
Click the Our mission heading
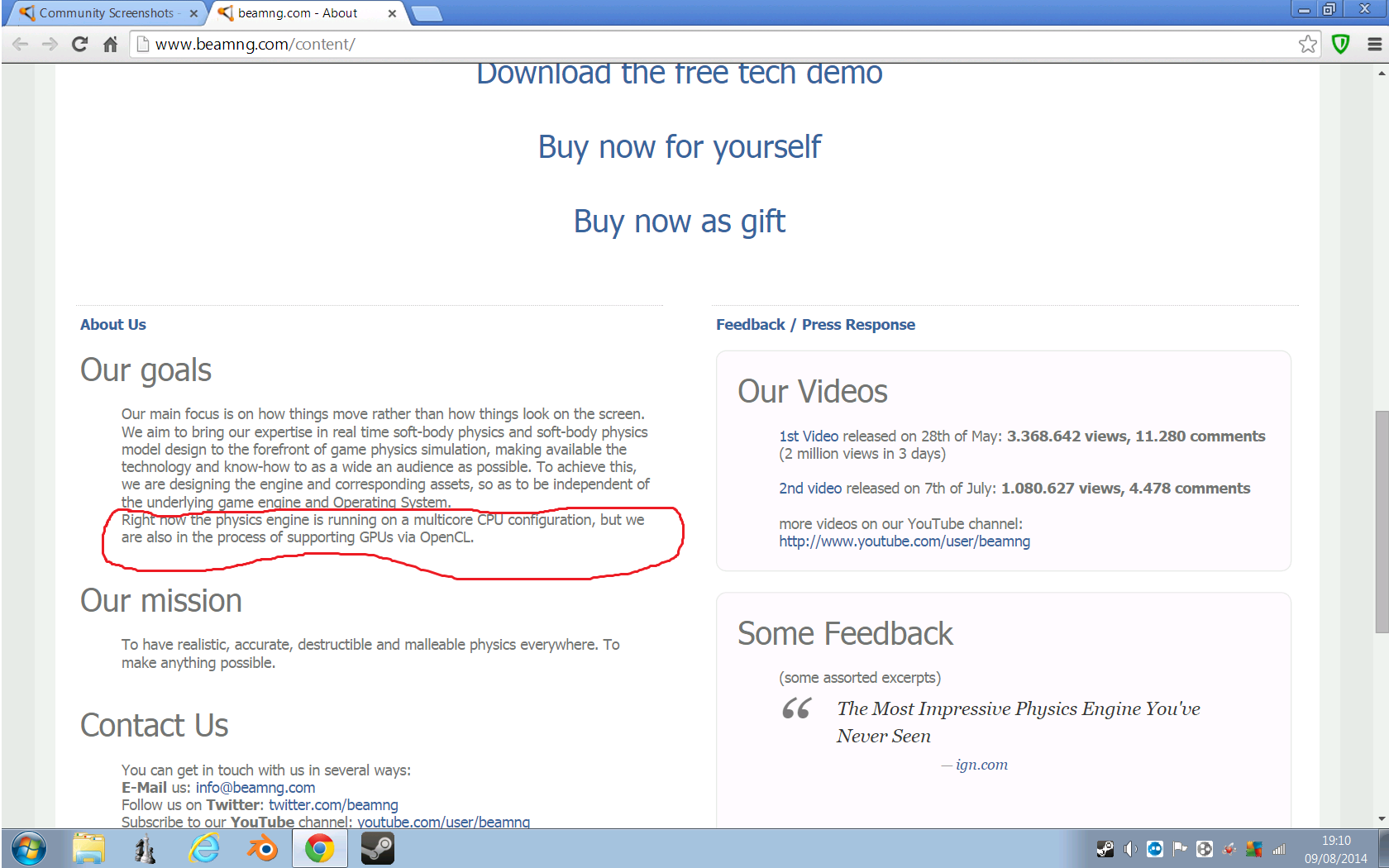point(161,601)
